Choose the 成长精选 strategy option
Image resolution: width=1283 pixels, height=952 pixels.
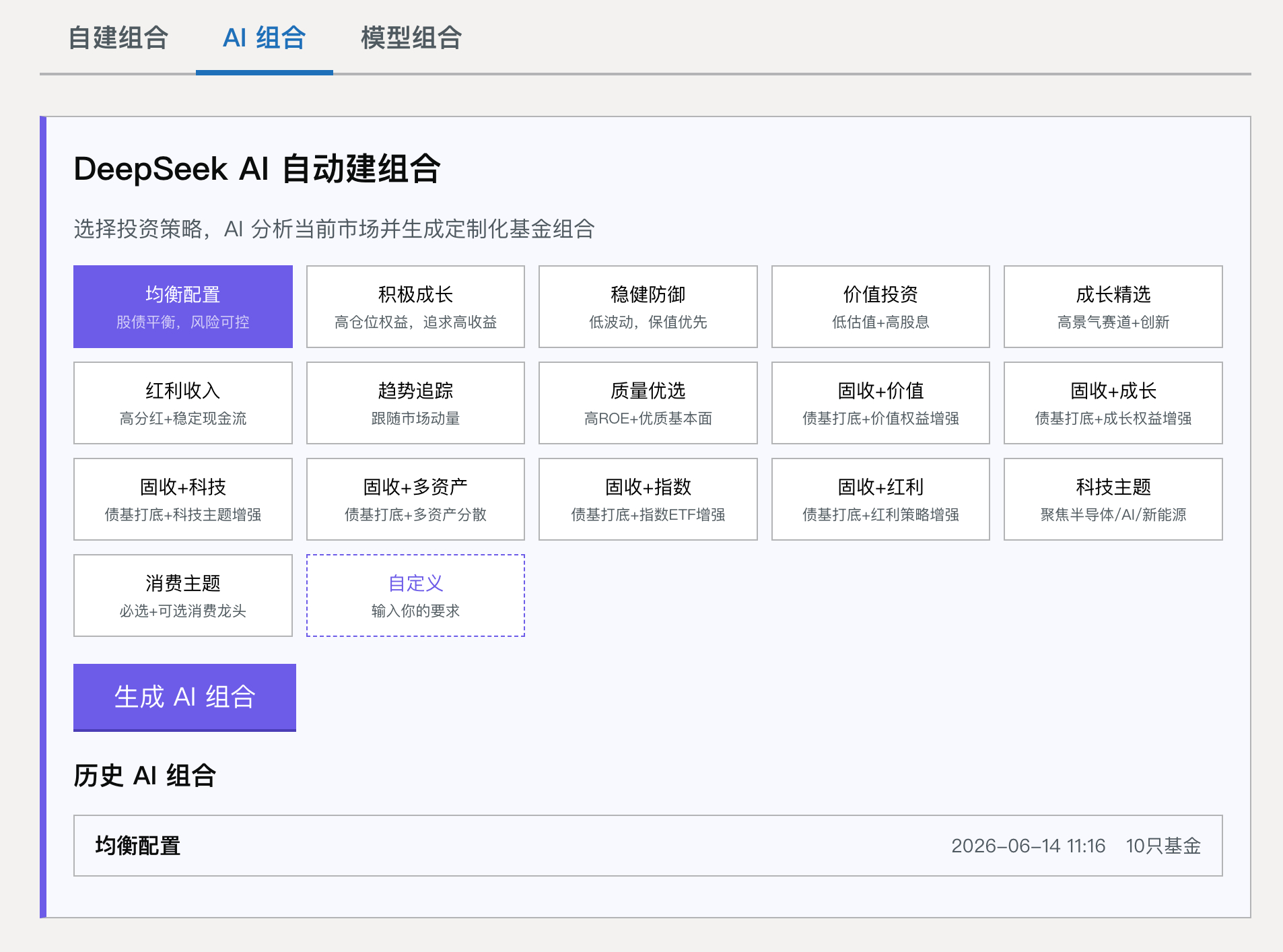click(1113, 307)
